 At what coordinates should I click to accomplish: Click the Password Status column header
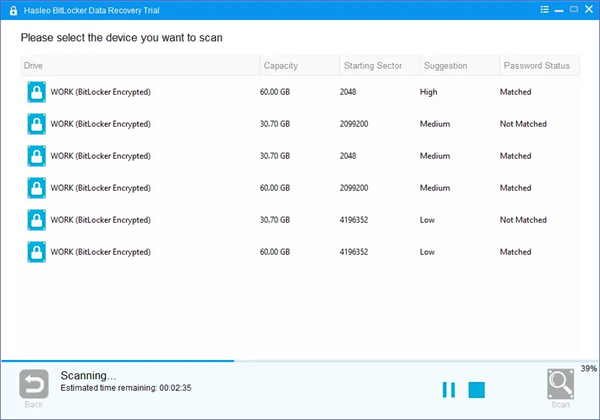(x=537, y=66)
